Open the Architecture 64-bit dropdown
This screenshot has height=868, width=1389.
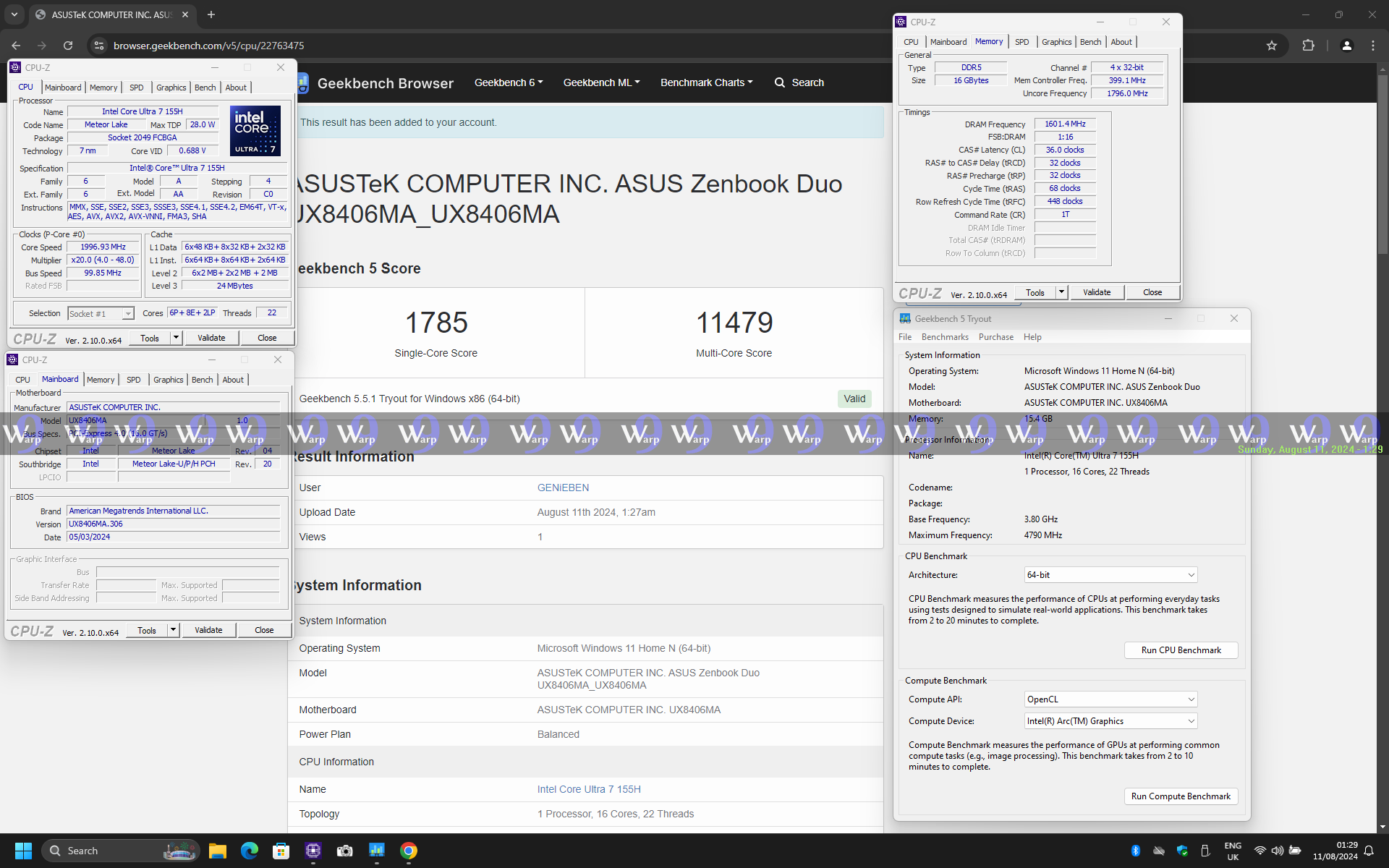click(1110, 575)
